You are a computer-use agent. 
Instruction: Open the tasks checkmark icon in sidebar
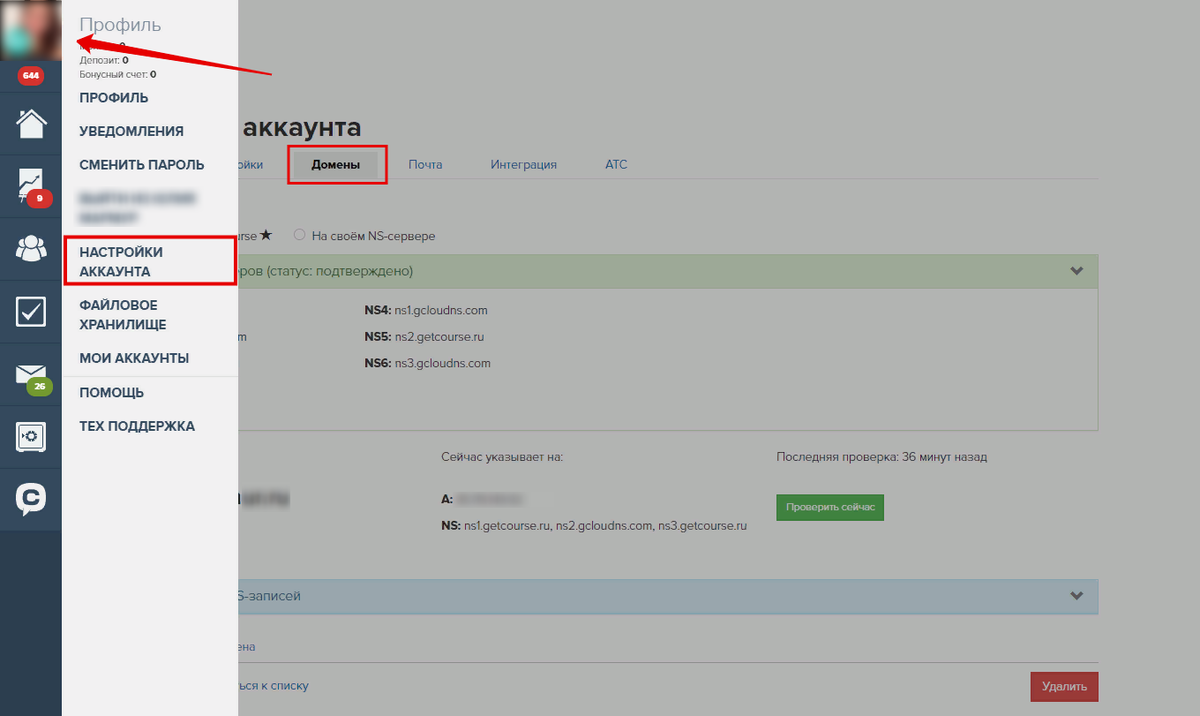[x=31, y=311]
